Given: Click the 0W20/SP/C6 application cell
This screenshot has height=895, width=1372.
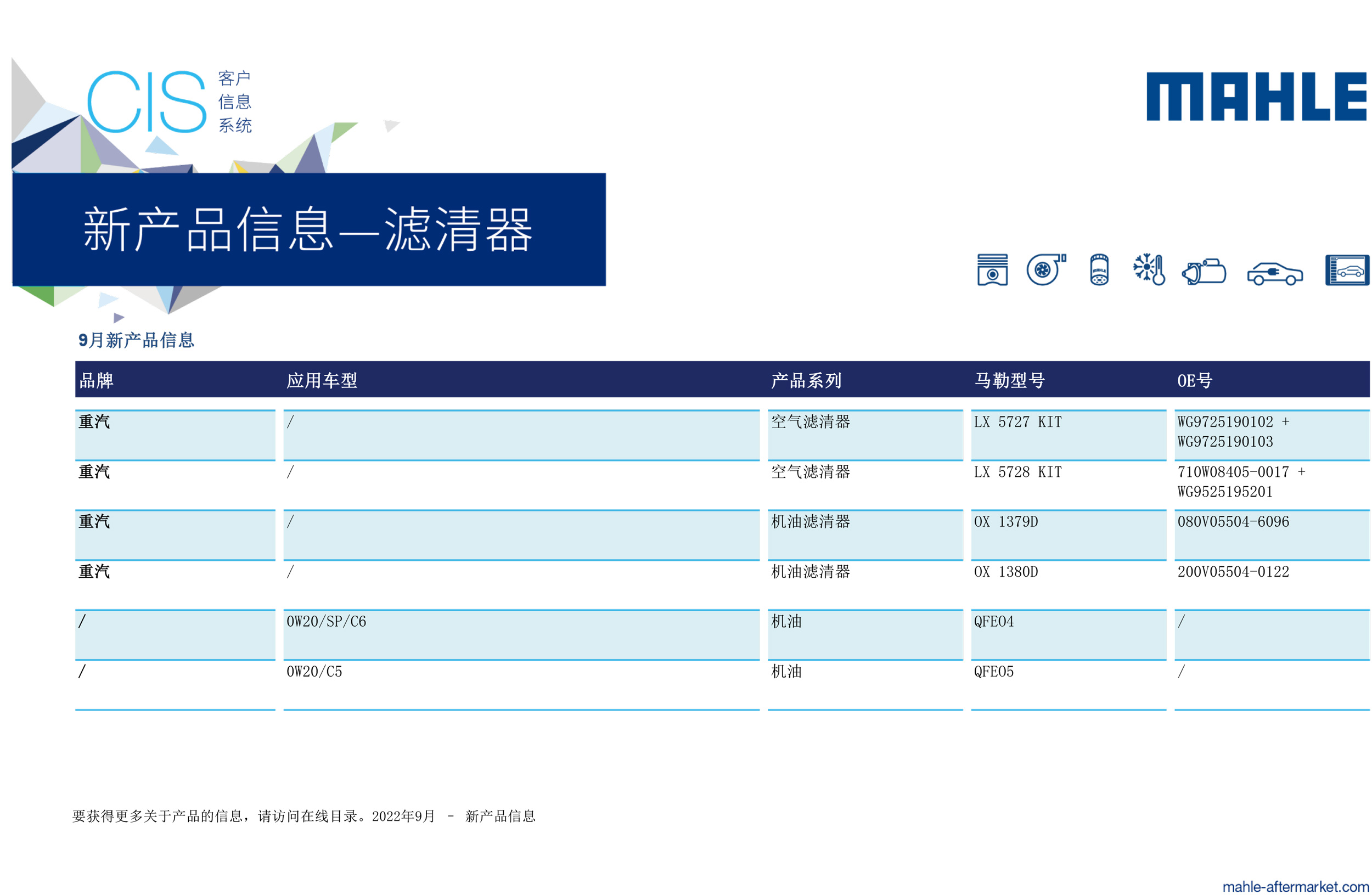Looking at the screenshot, I should tap(521, 634).
